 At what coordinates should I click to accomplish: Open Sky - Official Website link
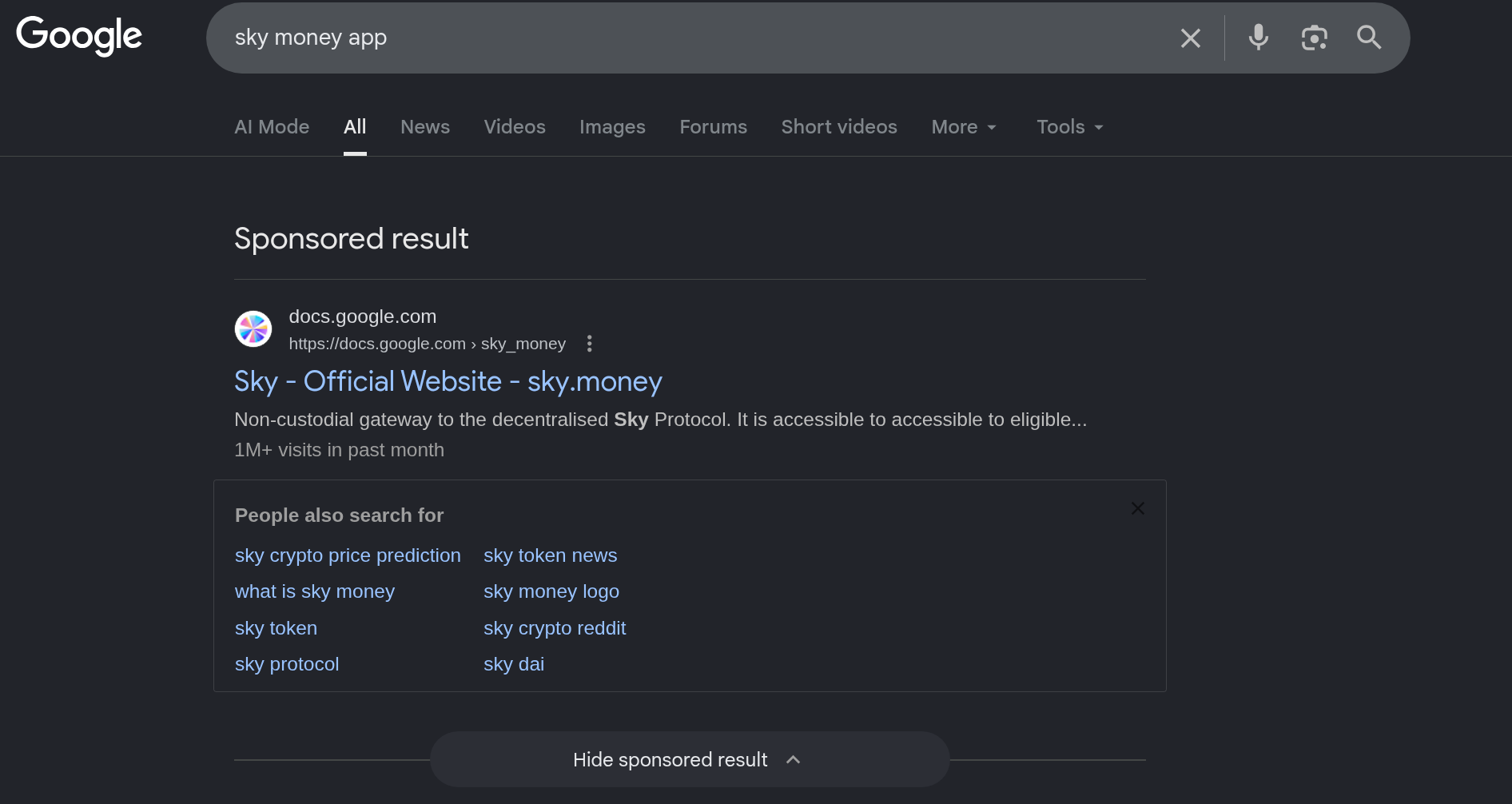pyautogui.click(x=448, y=382)
